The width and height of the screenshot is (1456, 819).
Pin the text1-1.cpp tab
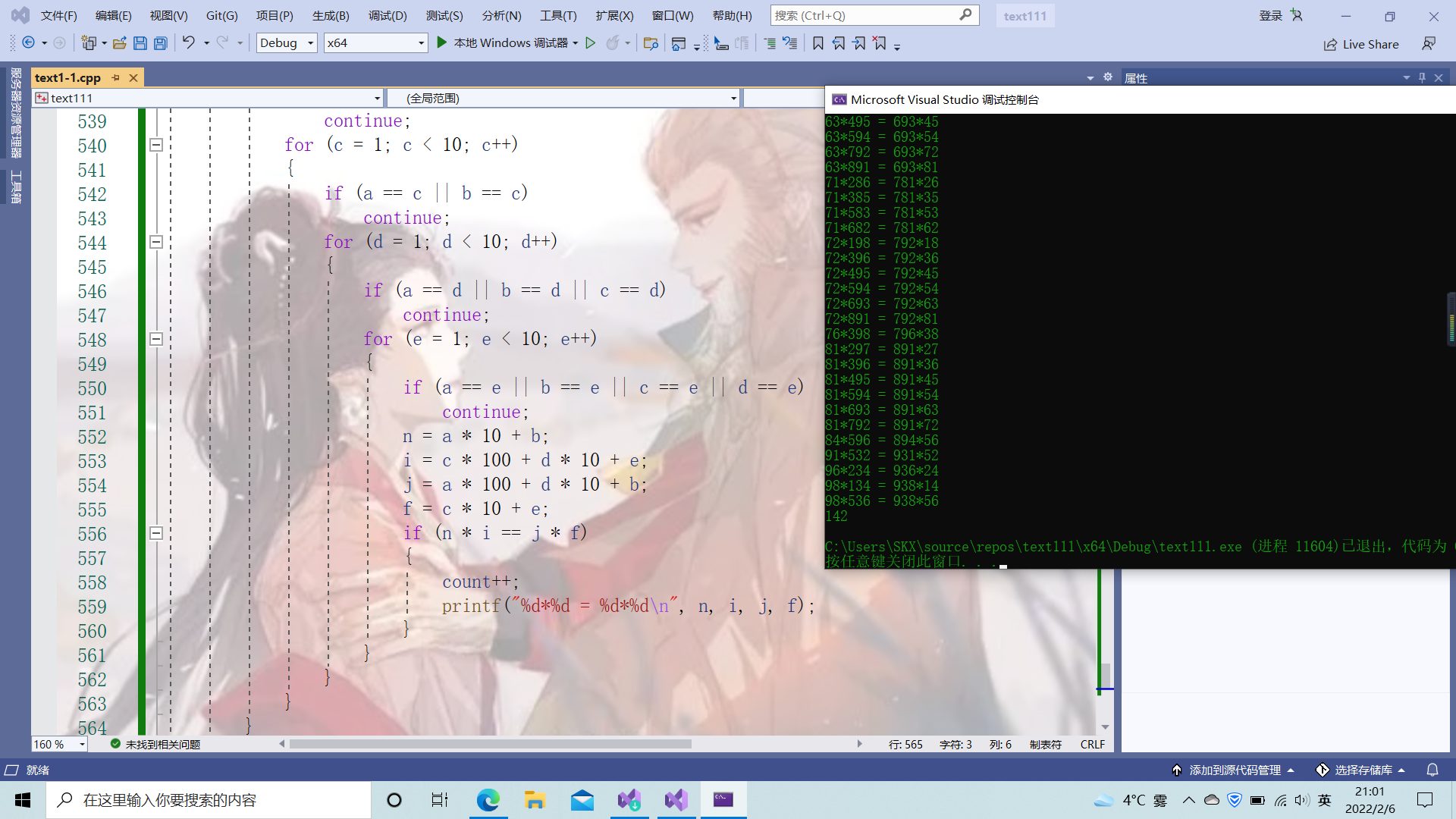[116, 77]
